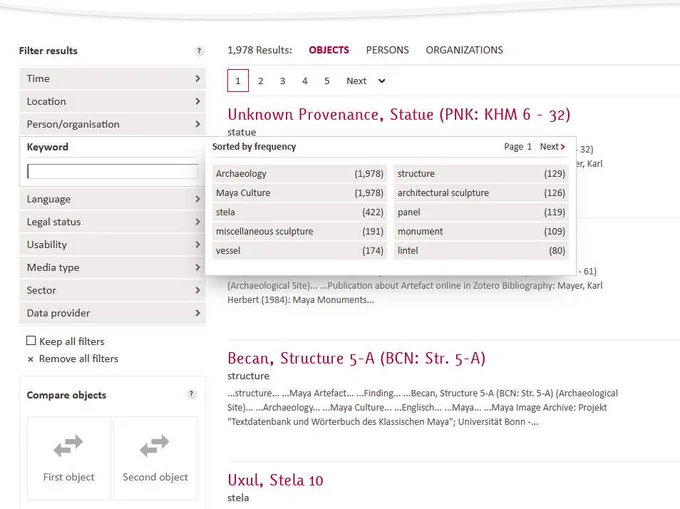Click the Next results page link
Viewport: 680px width, 509px height.
click(x=356, y=81)
